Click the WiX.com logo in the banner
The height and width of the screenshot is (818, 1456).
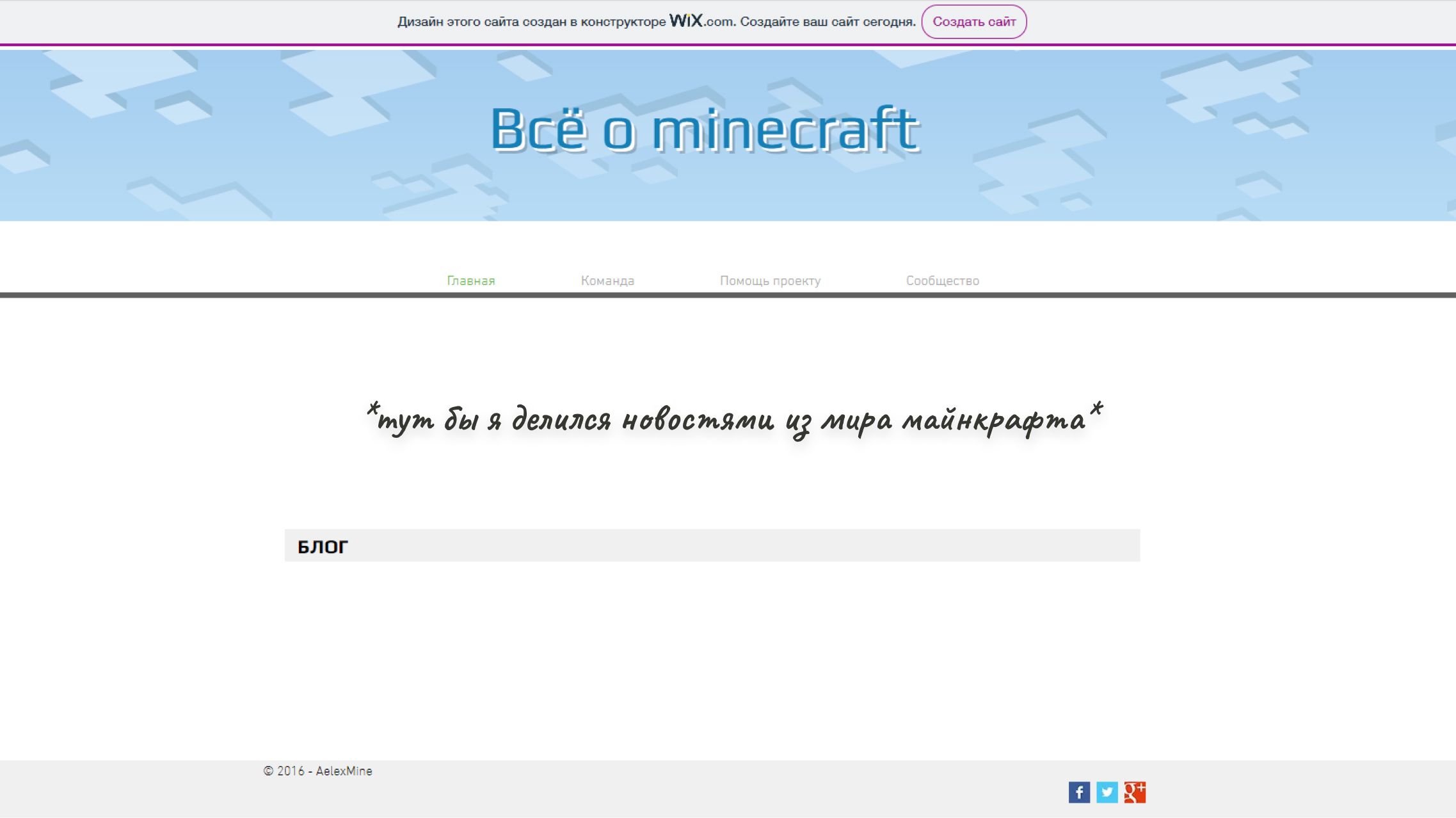pyautogui.click(x=702, y=21)
